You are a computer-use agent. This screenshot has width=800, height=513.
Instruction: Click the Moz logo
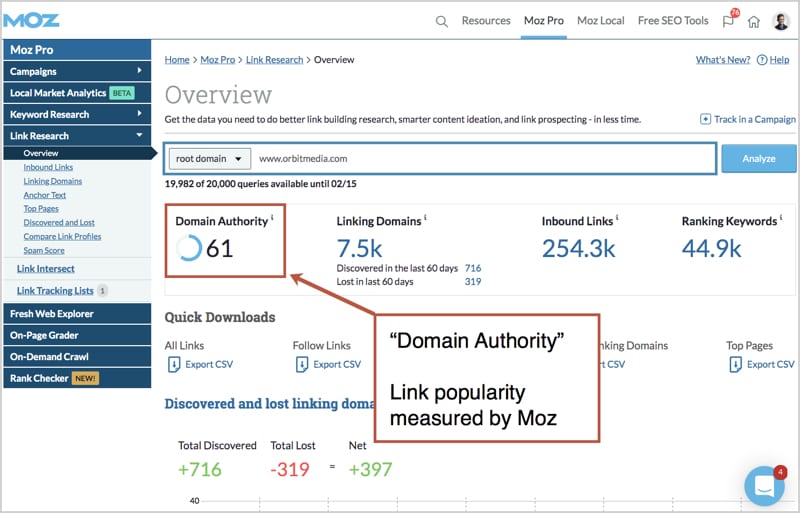click(31, 20)
